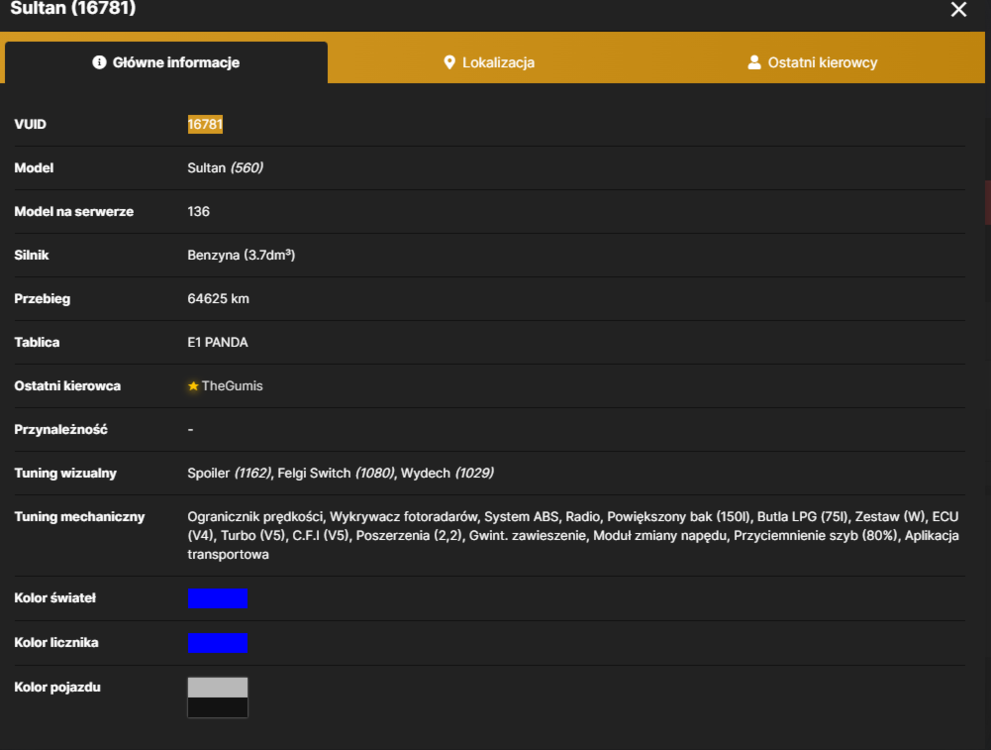Click the Model na serwerze value 136
The image size is (991, 750).
(x=198, y=212)
